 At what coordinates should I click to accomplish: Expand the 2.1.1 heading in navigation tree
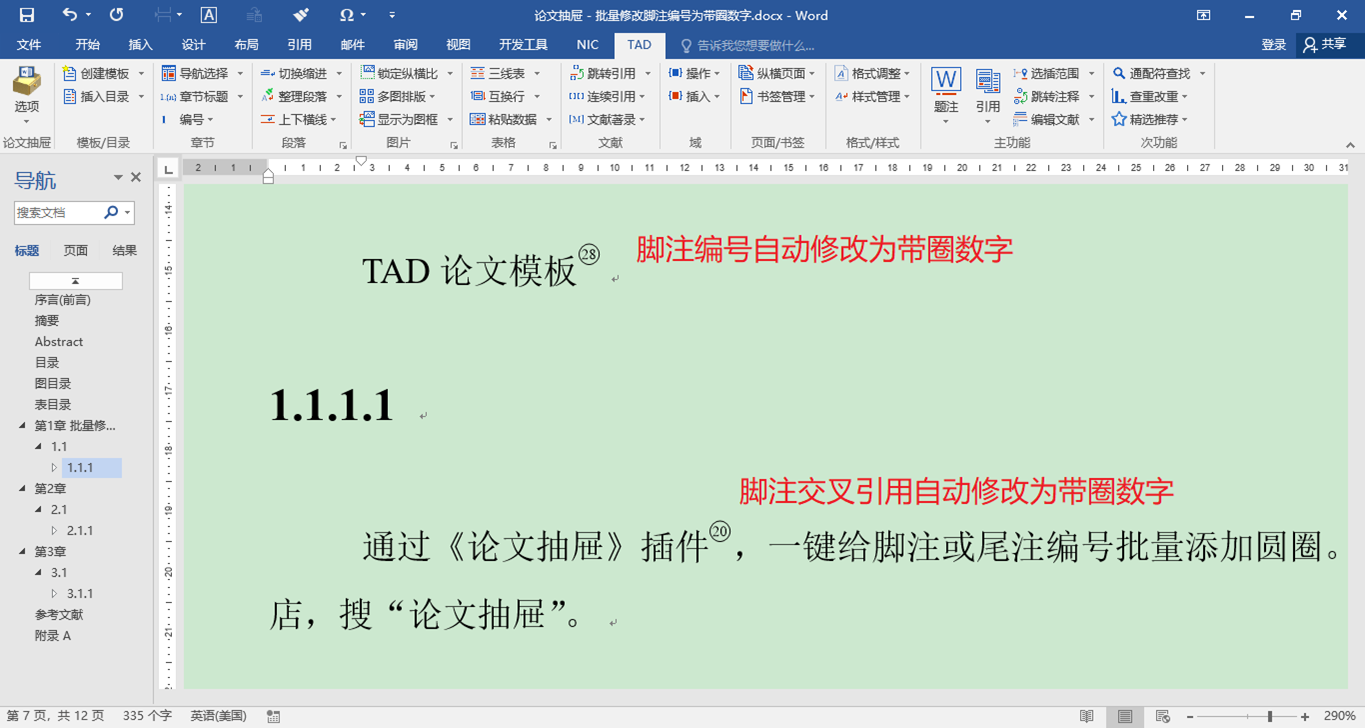point(55,531)
